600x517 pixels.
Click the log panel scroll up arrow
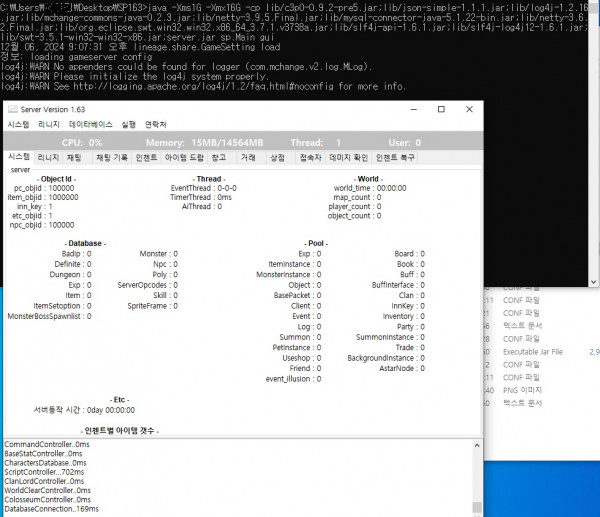477,445
